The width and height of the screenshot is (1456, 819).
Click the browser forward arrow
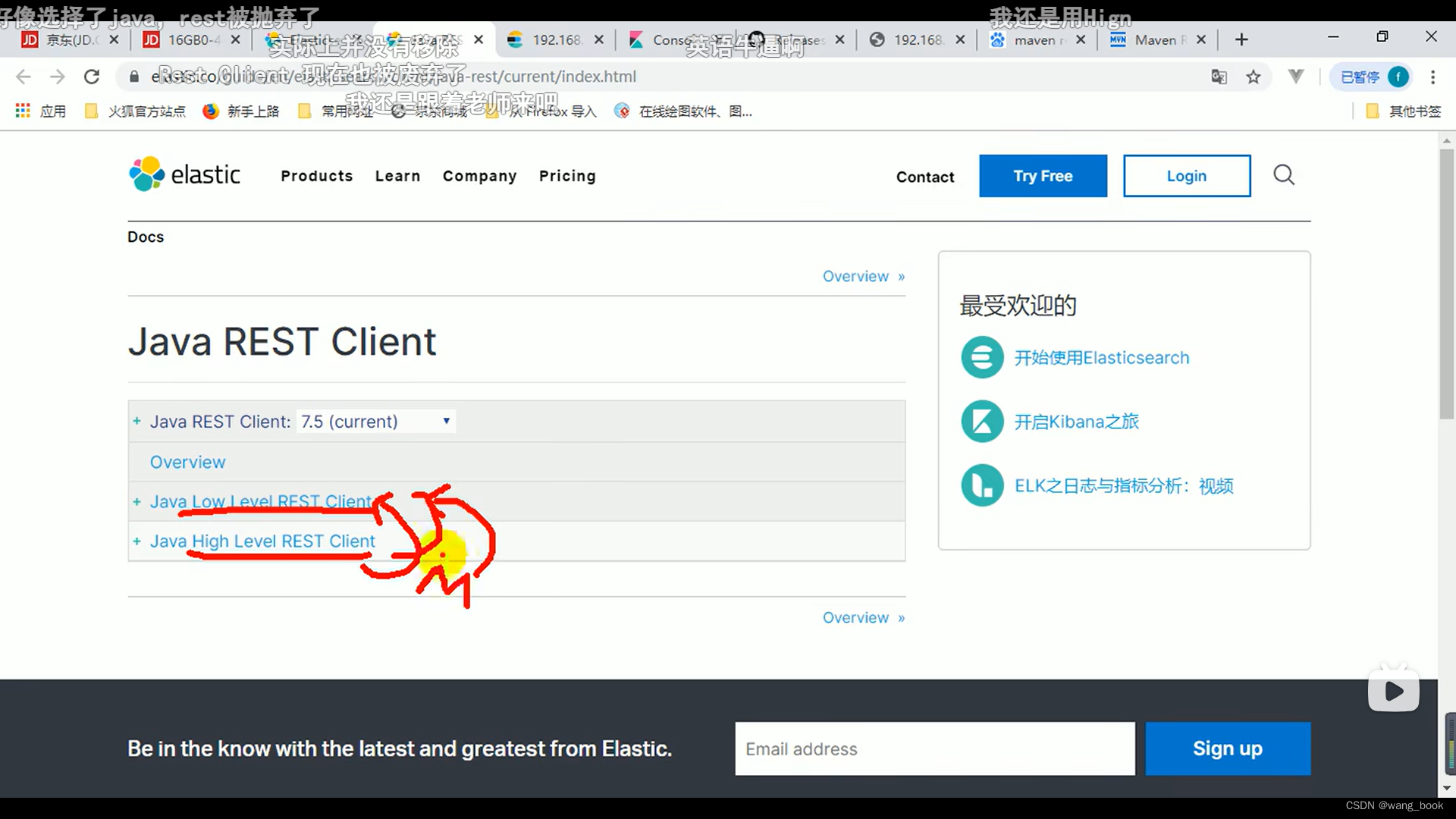click(x=58, y=77)
